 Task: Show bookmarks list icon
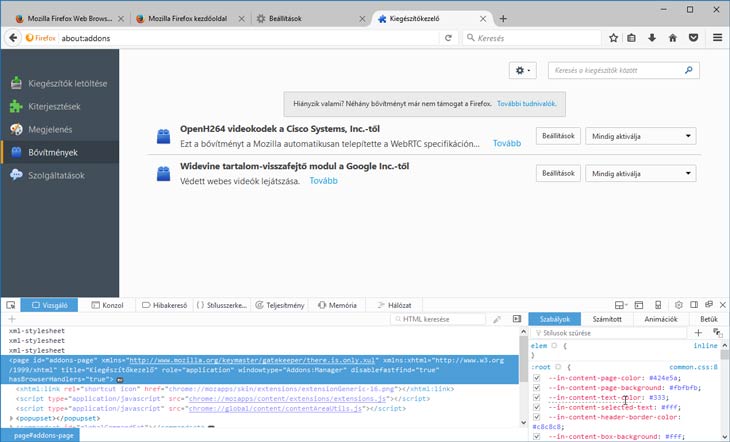pyautogui.click(x=631, y=38)
